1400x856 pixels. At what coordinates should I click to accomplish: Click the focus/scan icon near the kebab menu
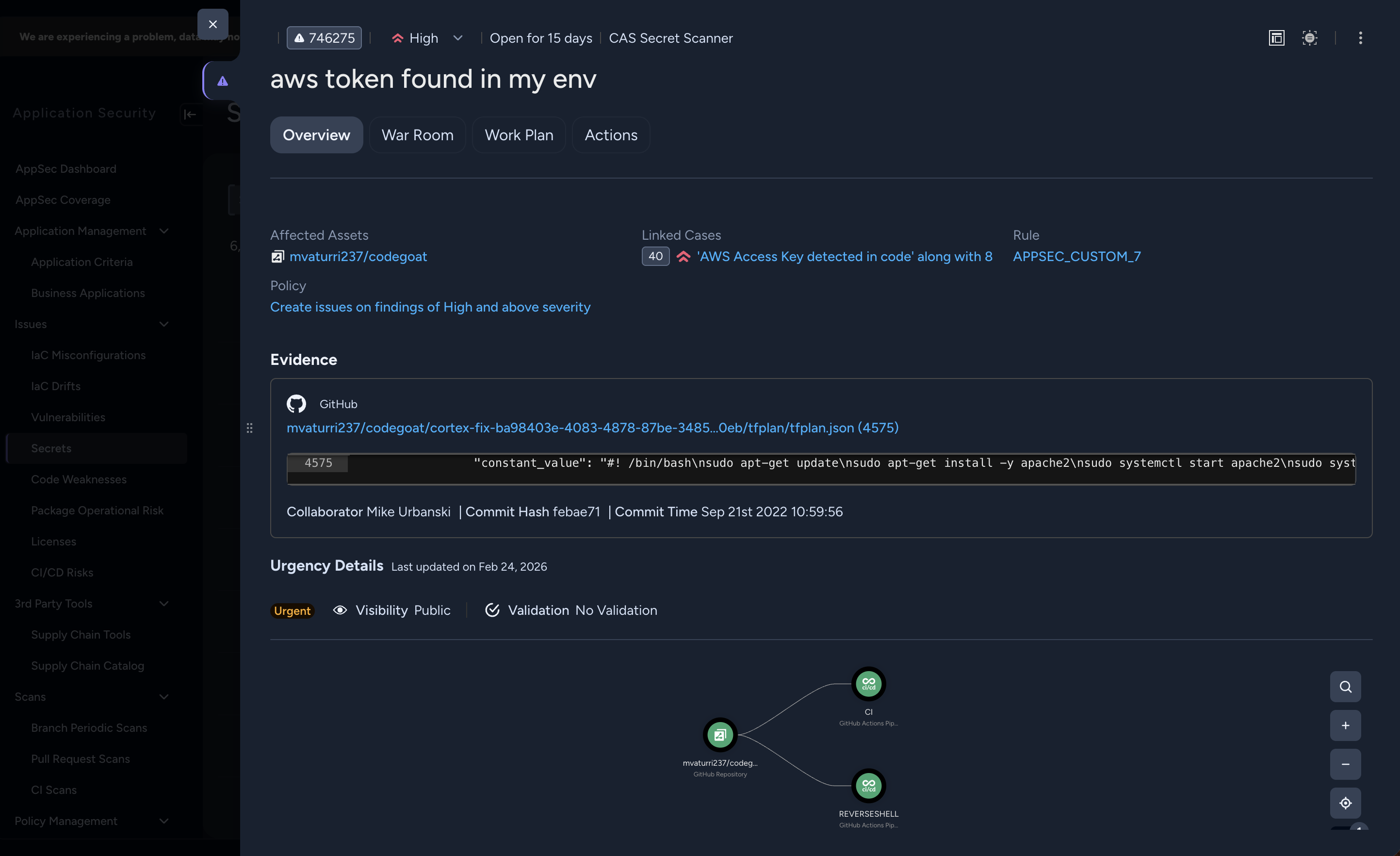click(x=1310, y=37)
